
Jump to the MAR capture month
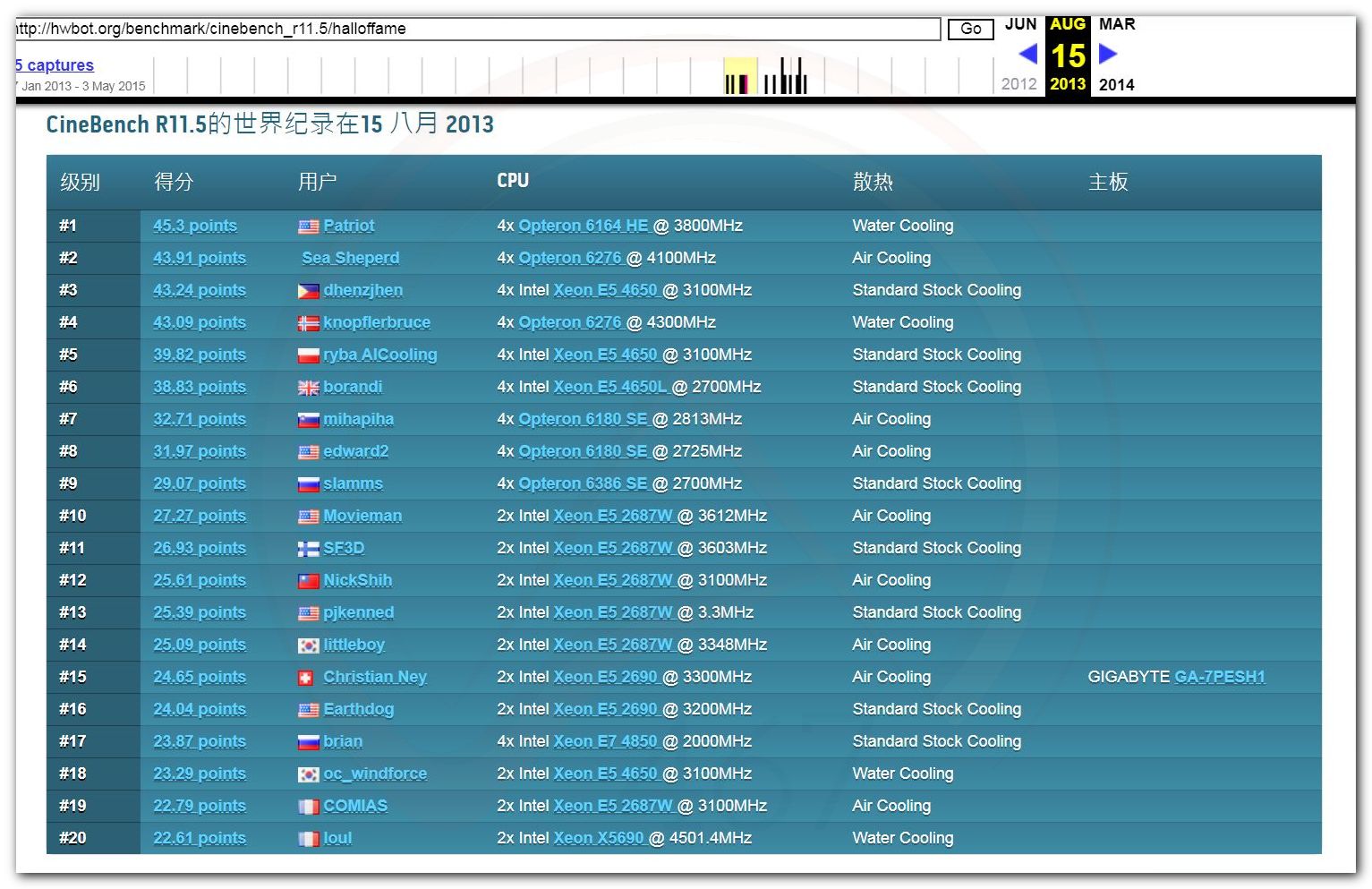point(1116,24)
